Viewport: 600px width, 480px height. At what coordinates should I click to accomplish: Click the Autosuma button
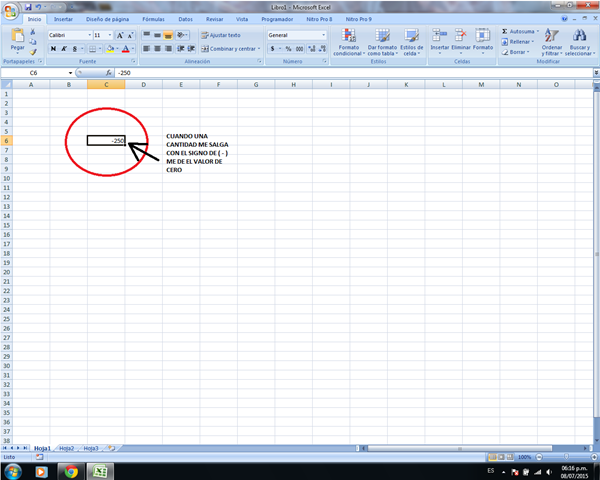click(x=520, y=31)
